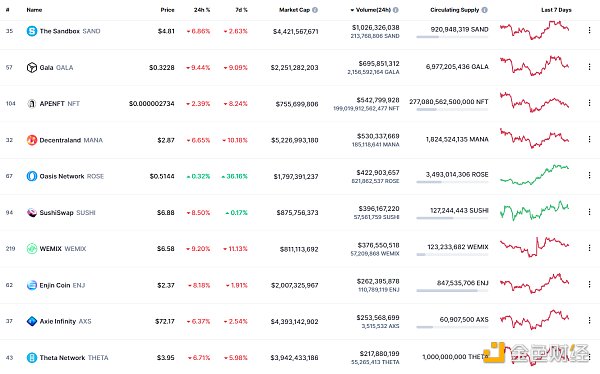Image resolution: width=600 pixels, height=374 pixels.
Task: Sort by the 7d % column header
Action: pos(241,10)
